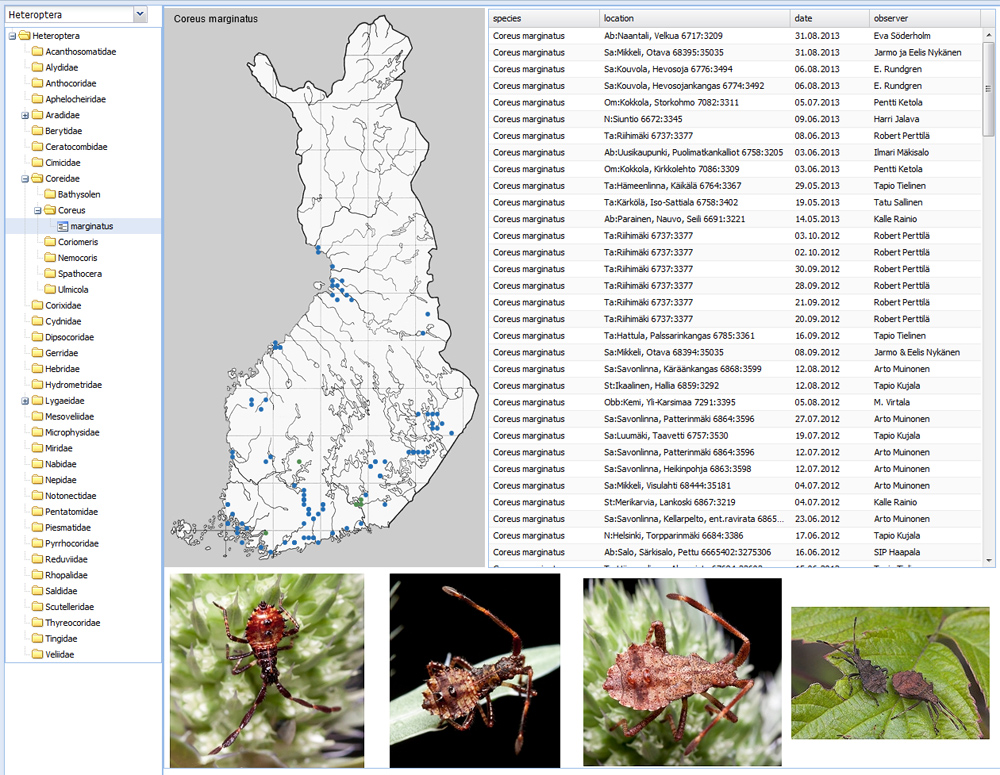Viewport: 1000px width, 775px height.
Task: Select Scutelleridae family
Action: point(69,607)
